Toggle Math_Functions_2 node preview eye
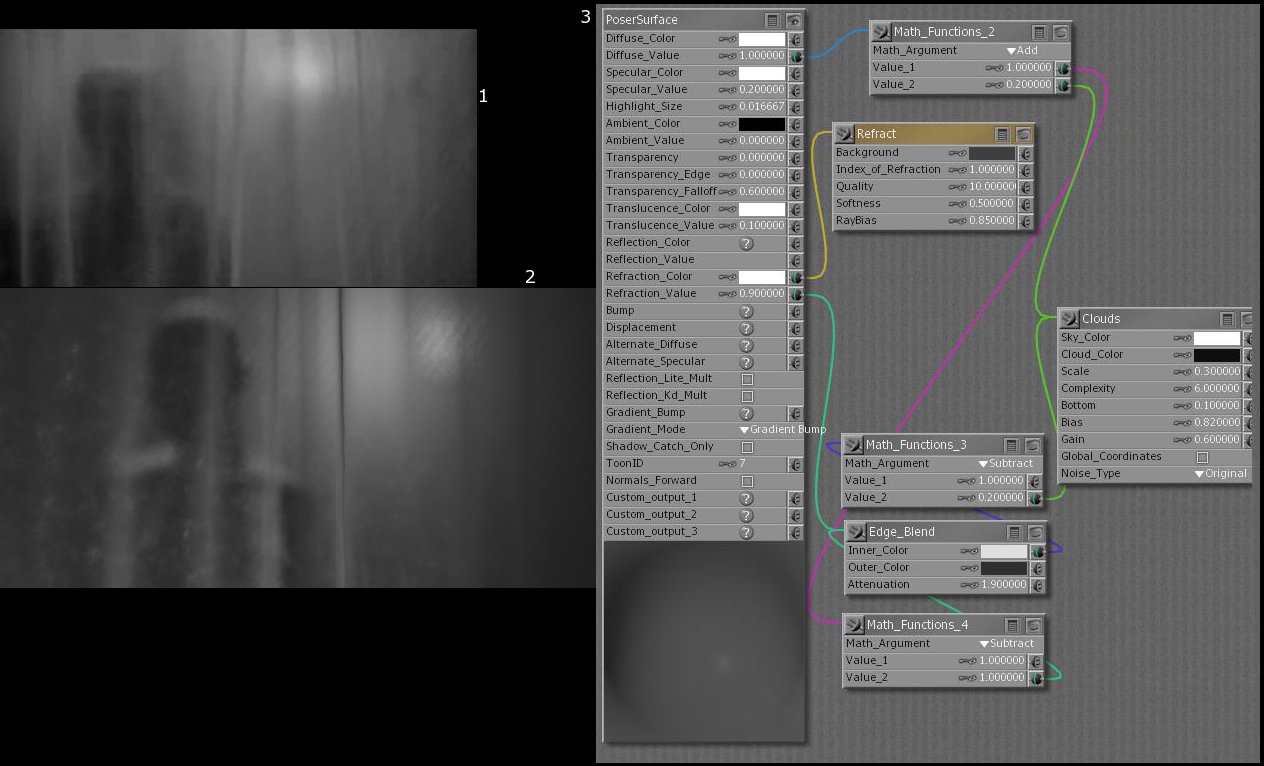Image resolution: width=1264 pixels, height=766 pixels. tap(1061, 32)
